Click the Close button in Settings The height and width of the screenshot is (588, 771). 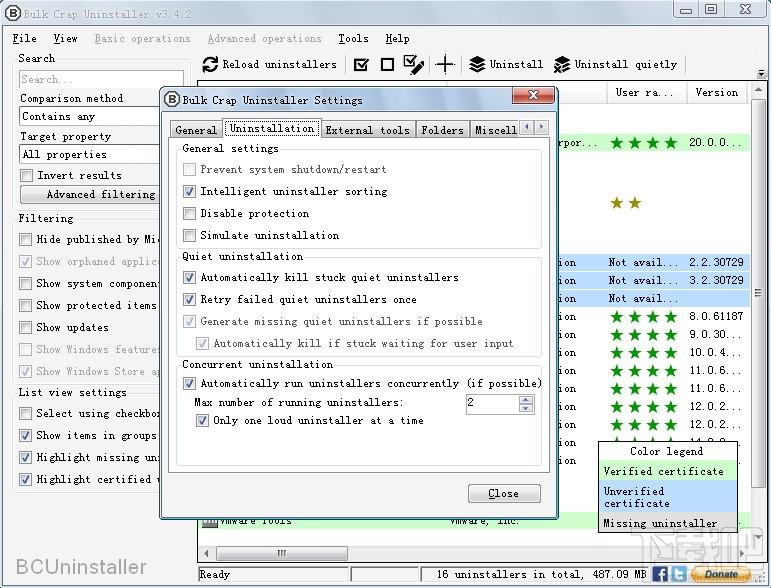tap(504, 494)
